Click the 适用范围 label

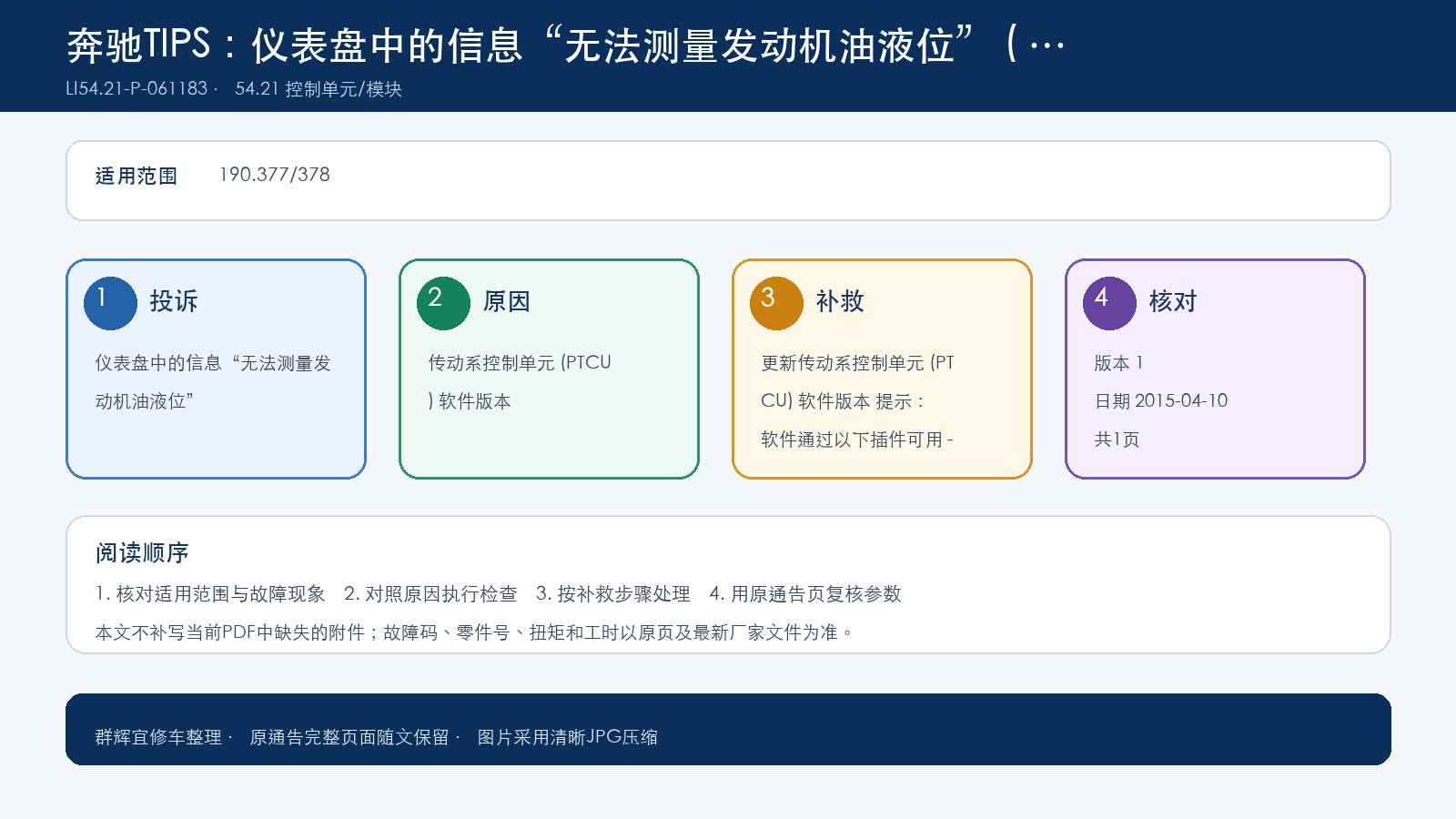click(x=136, y=176)
